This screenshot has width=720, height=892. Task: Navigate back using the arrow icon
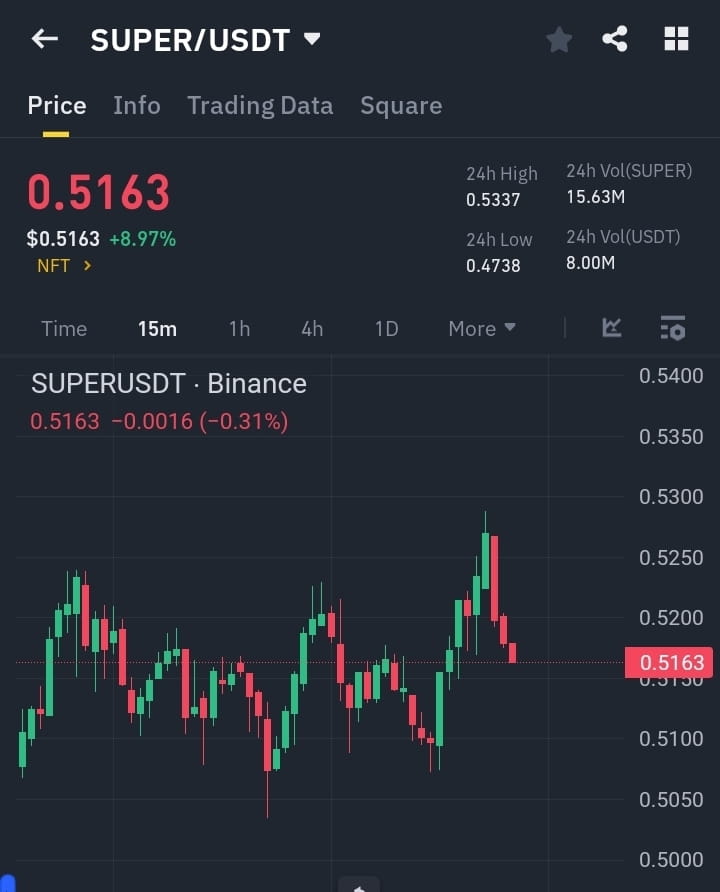pyautogui.click(x=43, y=38)
